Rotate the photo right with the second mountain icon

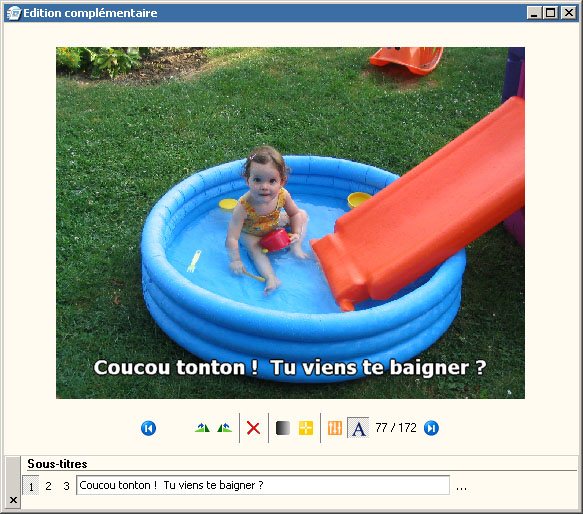(x=225, y=428)
